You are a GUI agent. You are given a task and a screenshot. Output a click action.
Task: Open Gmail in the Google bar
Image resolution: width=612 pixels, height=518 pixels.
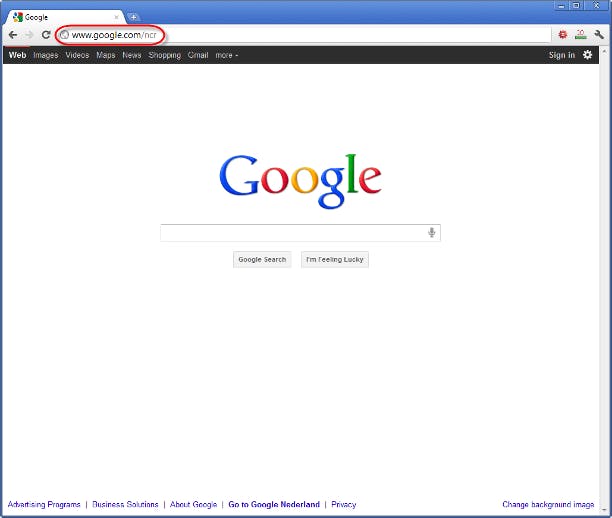tap(198, 55)
